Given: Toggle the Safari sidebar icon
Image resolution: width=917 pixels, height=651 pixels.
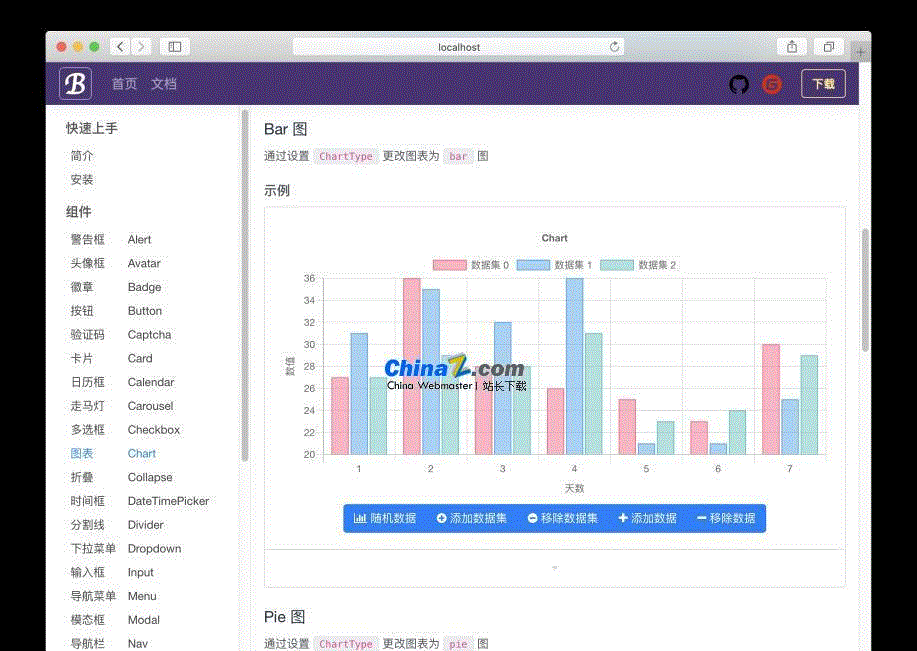Looking at the screenshot, I should point(174,47).
